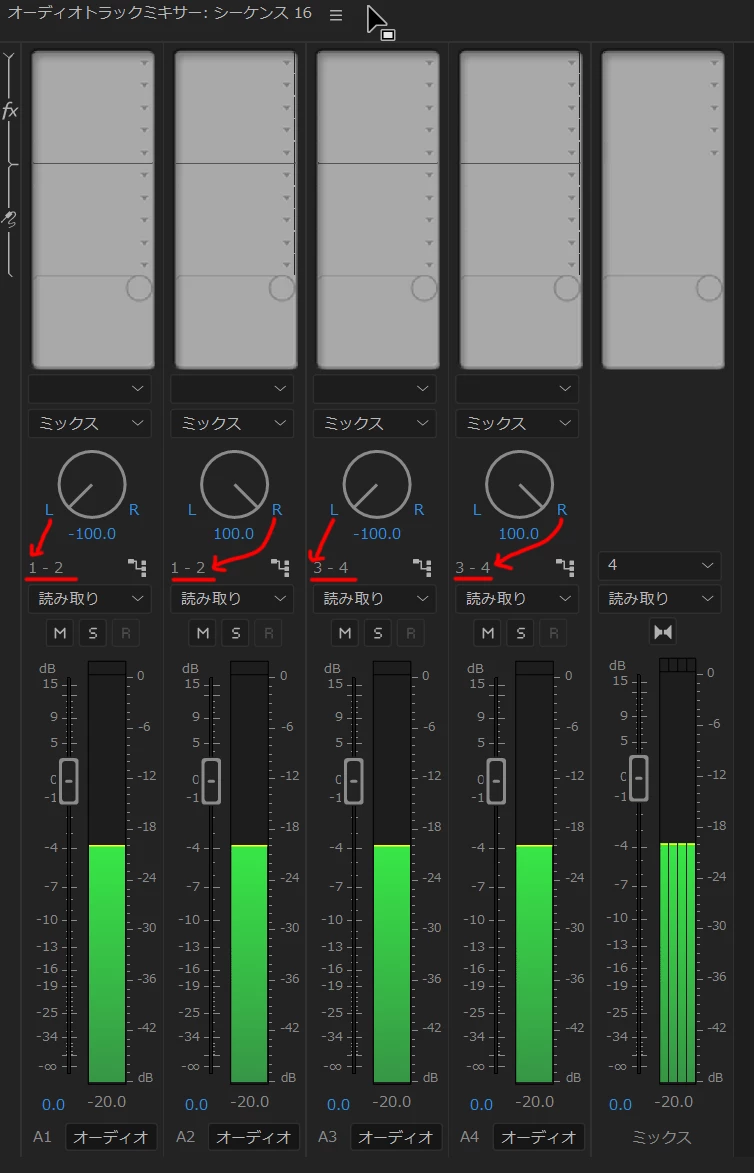This screenshot has width=754, height=1173.
Task: Click the A2 volume fader handle
Action: click(212, 781)
